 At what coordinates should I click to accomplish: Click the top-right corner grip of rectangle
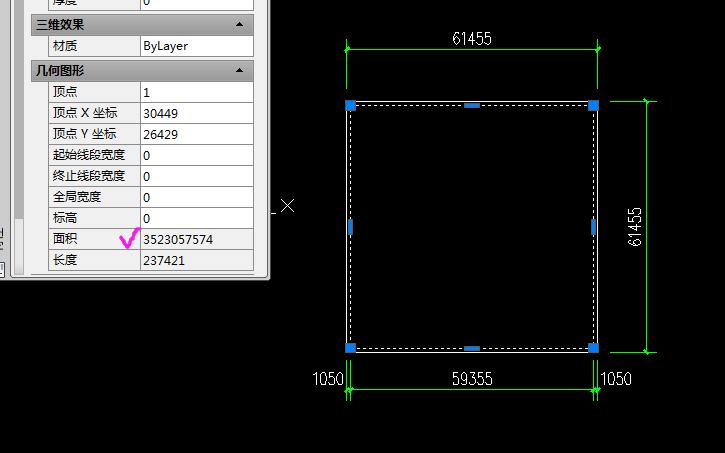(593, 105)
